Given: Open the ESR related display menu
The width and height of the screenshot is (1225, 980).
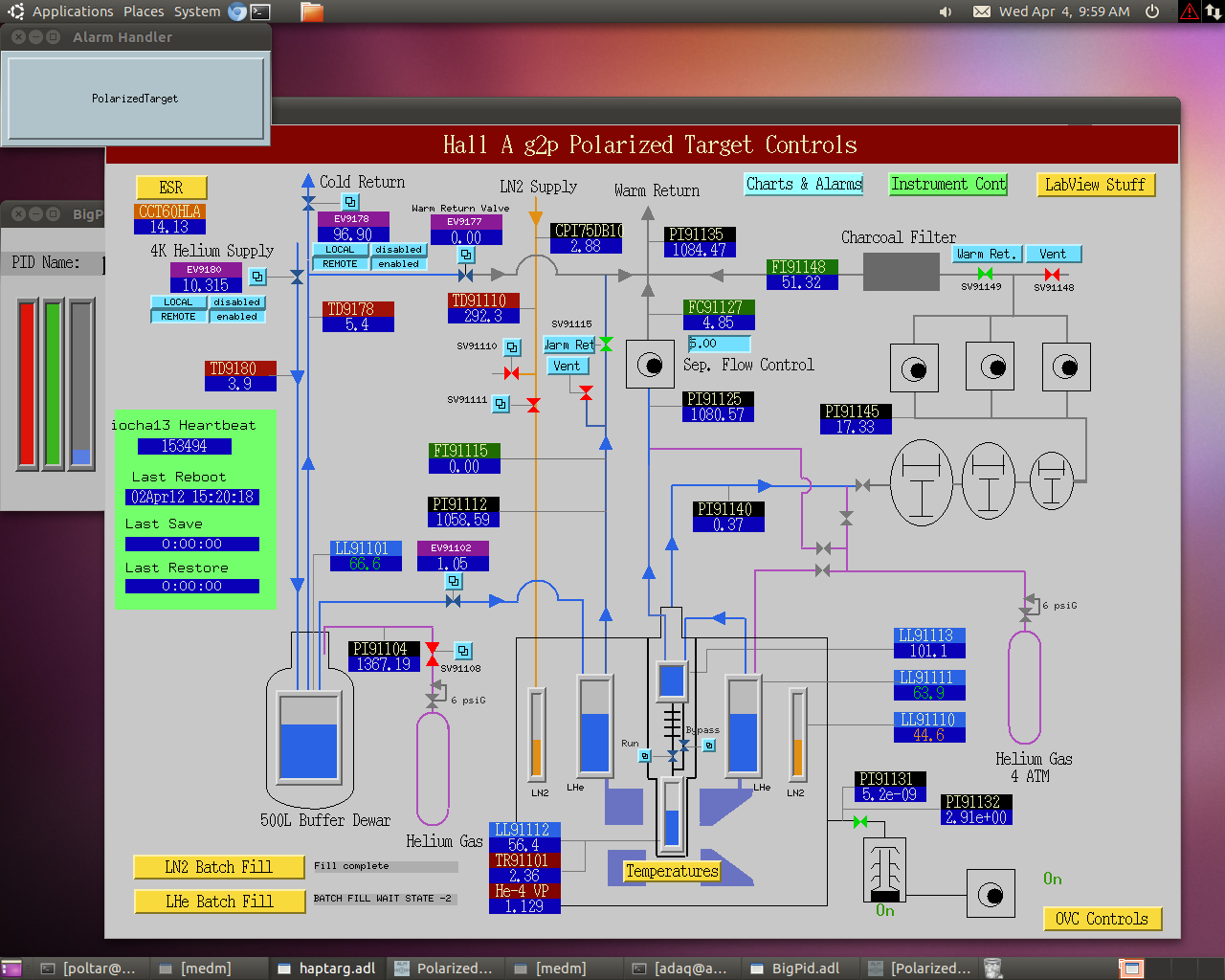Looking at the screenshot, I should point(171,188).
